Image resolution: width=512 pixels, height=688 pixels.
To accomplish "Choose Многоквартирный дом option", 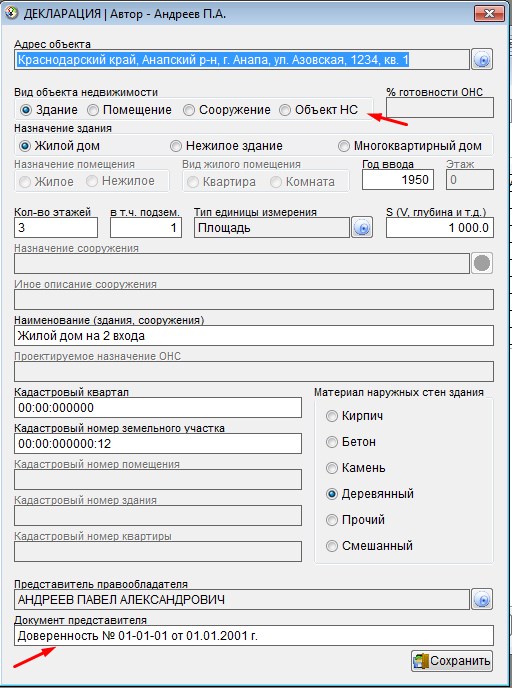I will click(410, 146).
